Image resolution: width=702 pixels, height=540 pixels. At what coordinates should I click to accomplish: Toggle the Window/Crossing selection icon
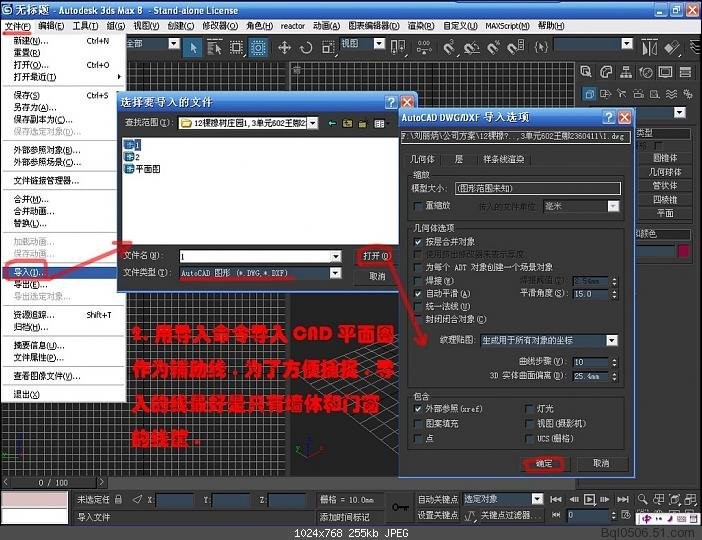click(258, 47)
